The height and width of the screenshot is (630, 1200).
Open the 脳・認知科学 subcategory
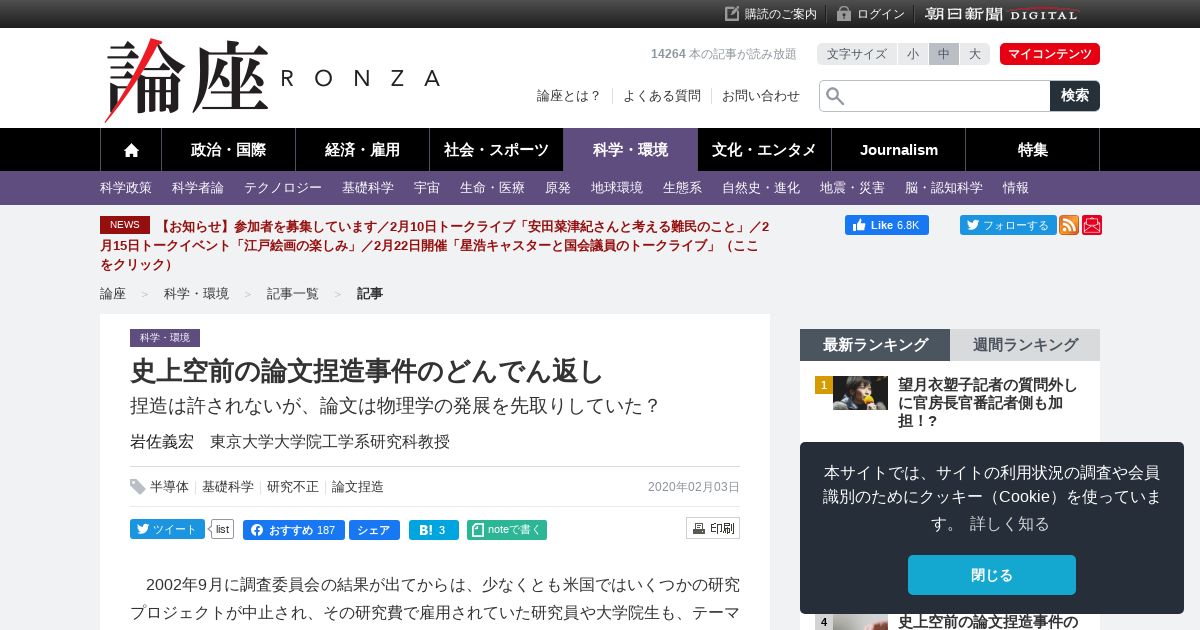click(x=944, y=188)
